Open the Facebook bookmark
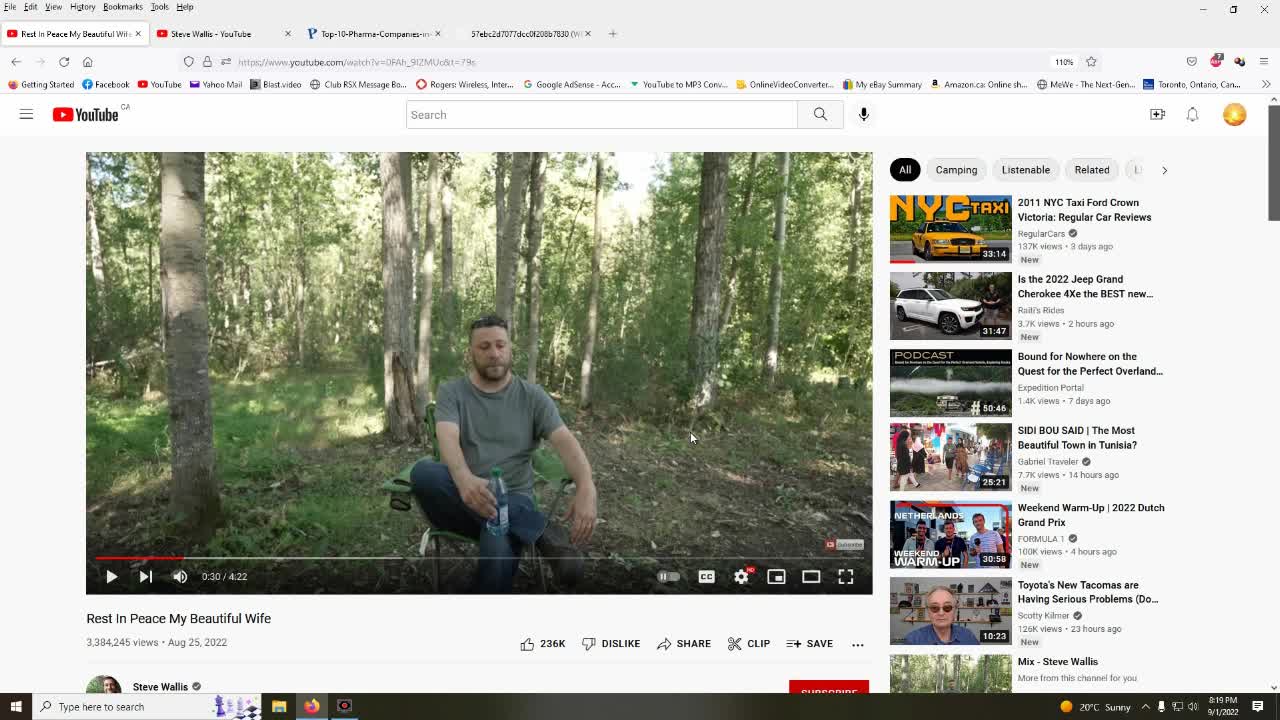Viewport: 1280px width, 720px height. click(106, 85)
